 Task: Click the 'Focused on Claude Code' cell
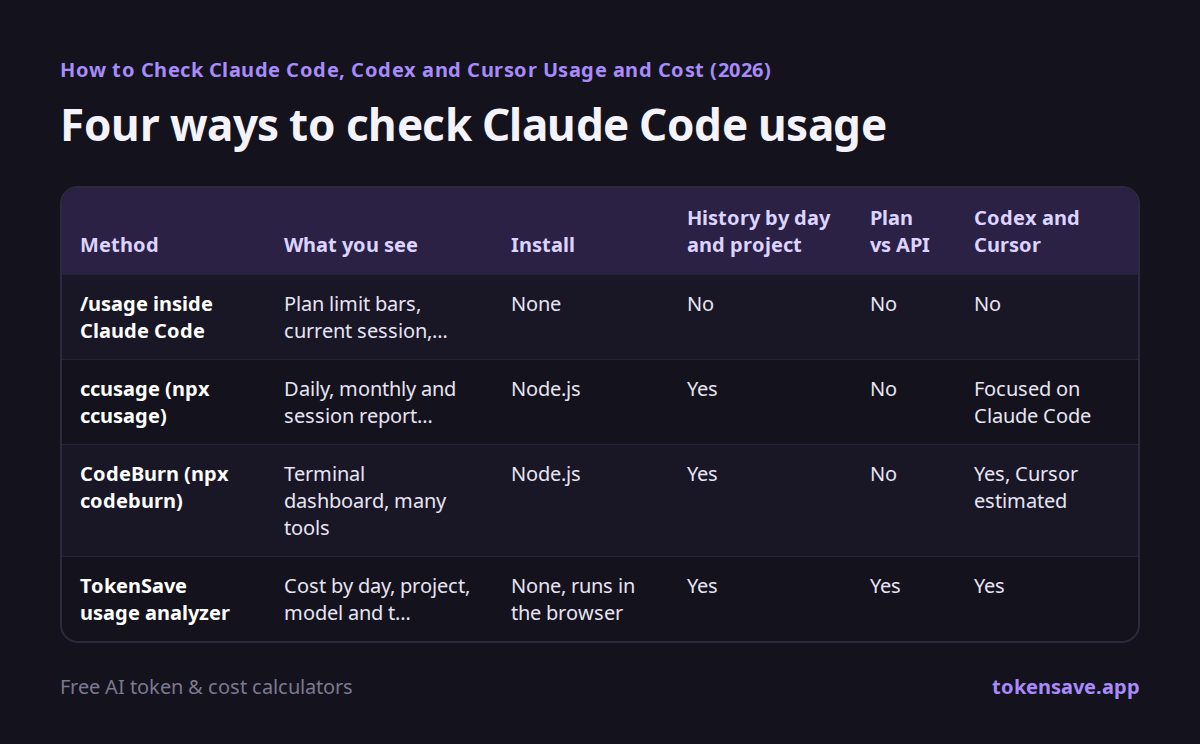1032,402
